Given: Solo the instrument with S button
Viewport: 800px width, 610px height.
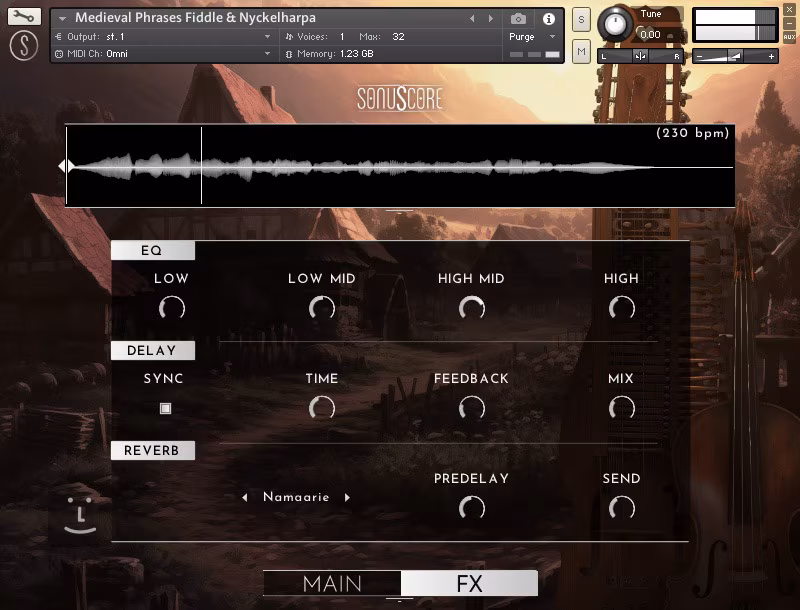Looking at the screenshot, I should [x=581, y=20].
